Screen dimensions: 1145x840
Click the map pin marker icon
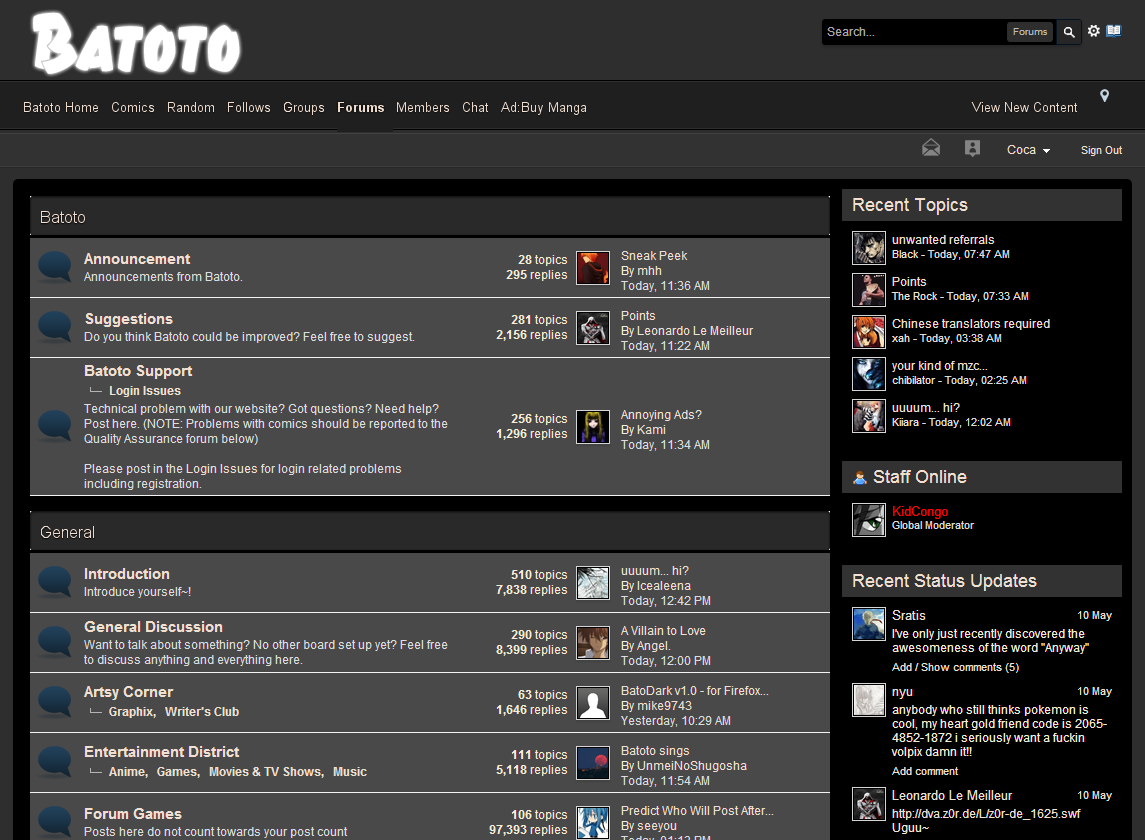pyautogui.click(x=1105, y=96)
